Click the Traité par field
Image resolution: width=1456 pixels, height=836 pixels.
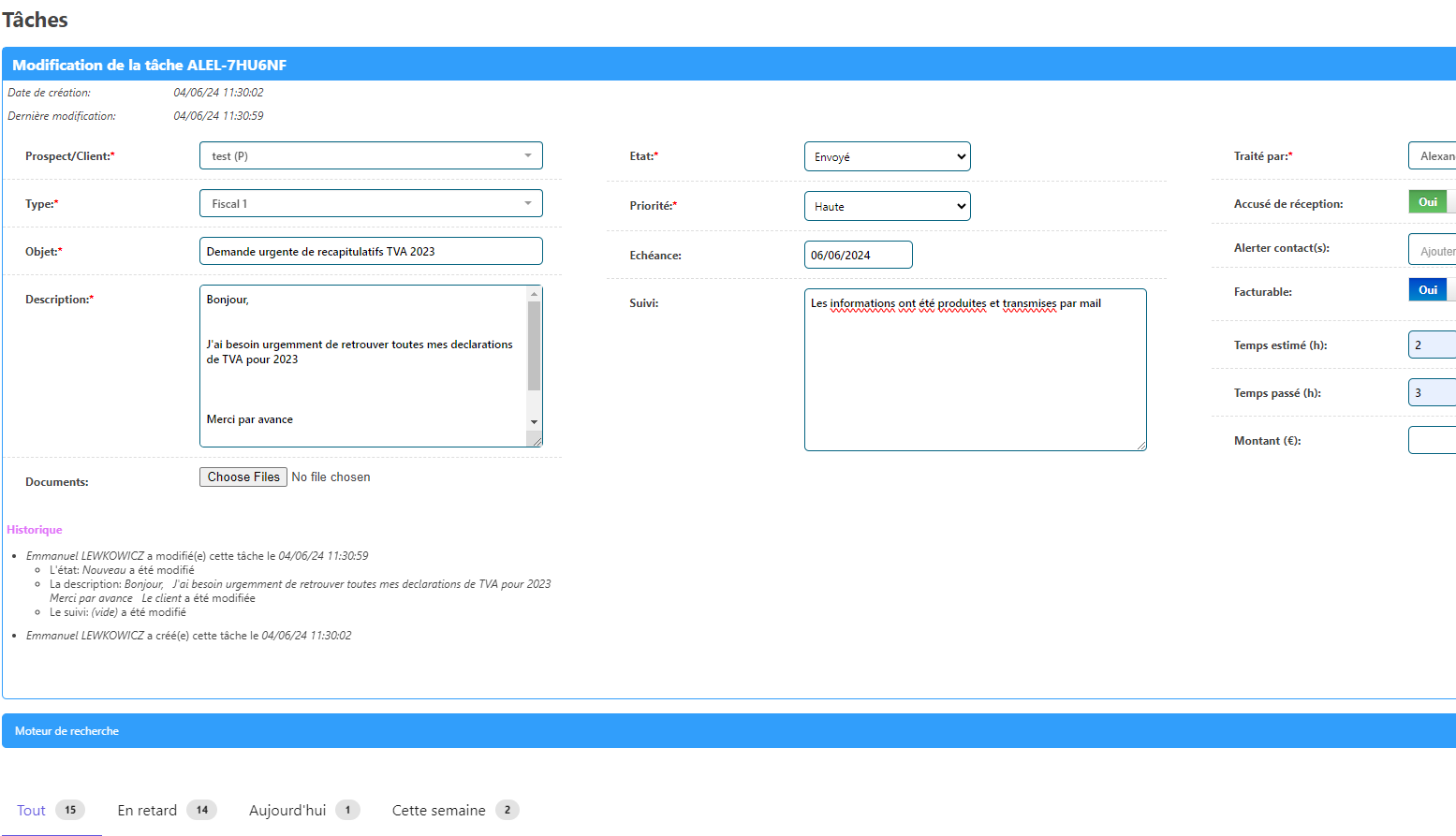click(x=1433, y=156)
